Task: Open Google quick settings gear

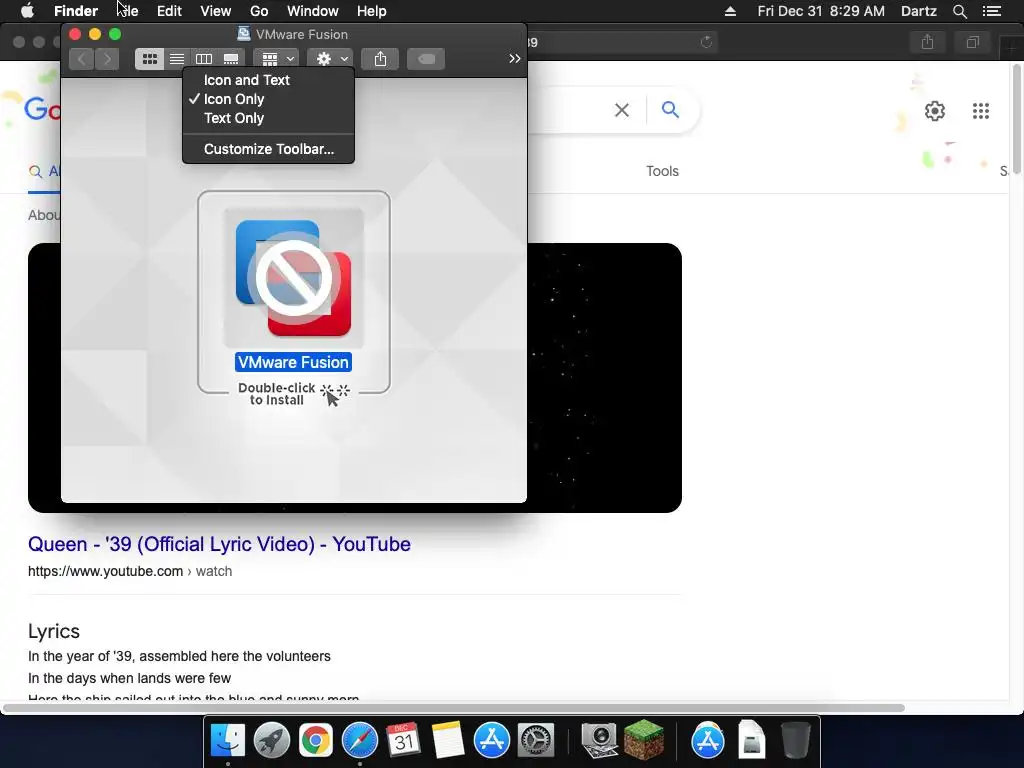Action: point(935,110)
